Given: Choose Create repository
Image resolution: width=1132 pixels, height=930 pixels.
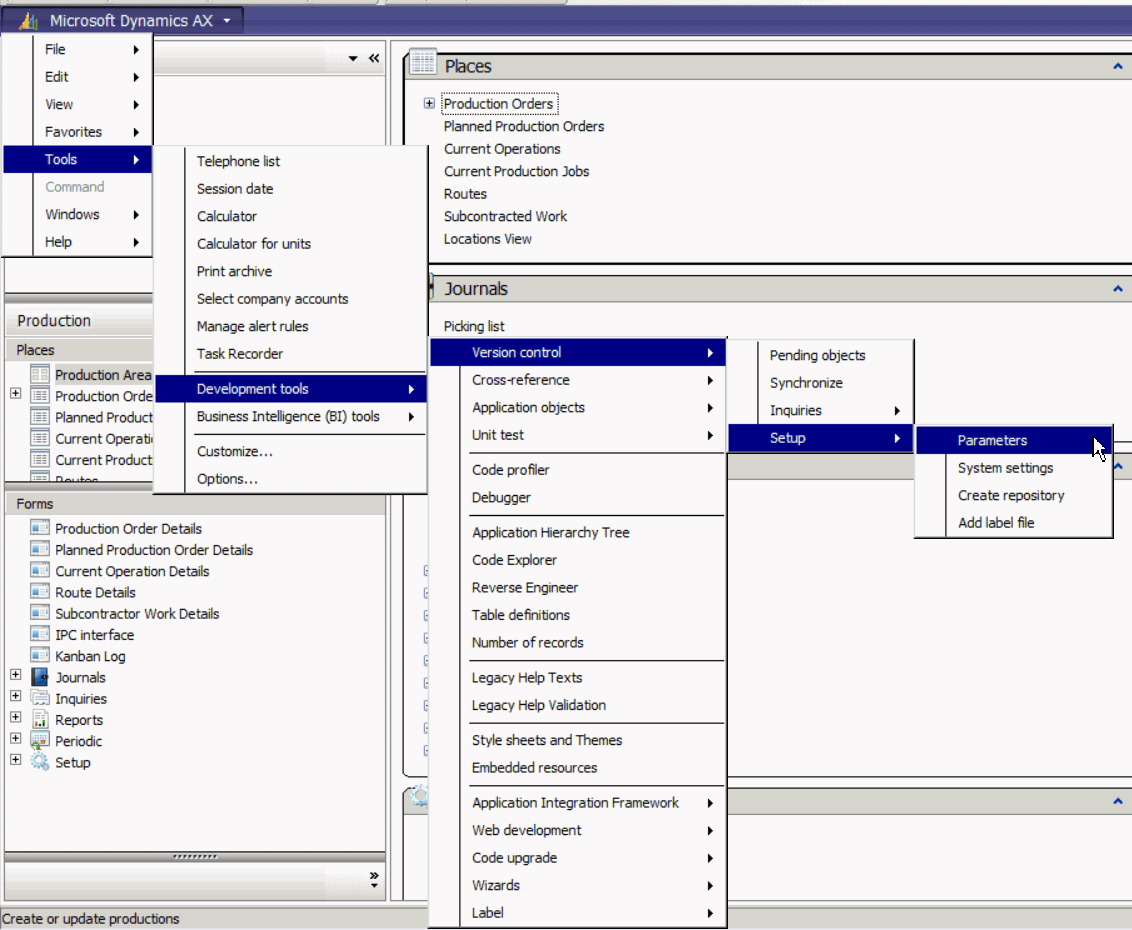Looking at the screenshot, I should coord(1014,495).
